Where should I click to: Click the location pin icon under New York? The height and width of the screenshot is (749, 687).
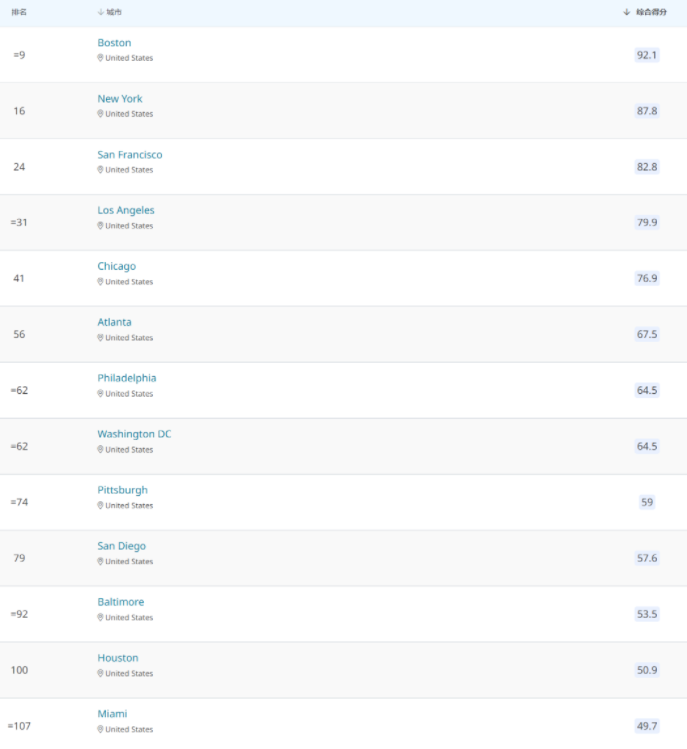click(x=100, y=114)
